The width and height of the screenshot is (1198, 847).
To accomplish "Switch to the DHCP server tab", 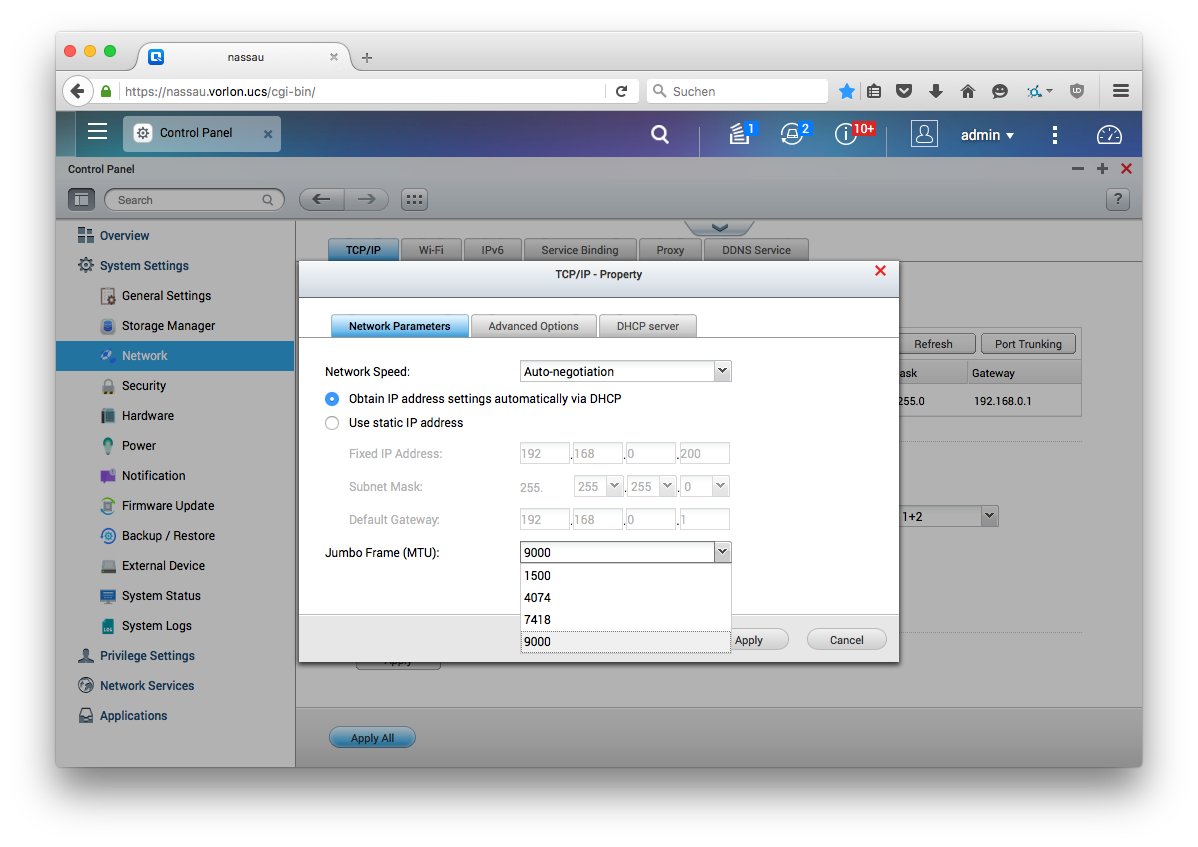I will coord(648,326).
